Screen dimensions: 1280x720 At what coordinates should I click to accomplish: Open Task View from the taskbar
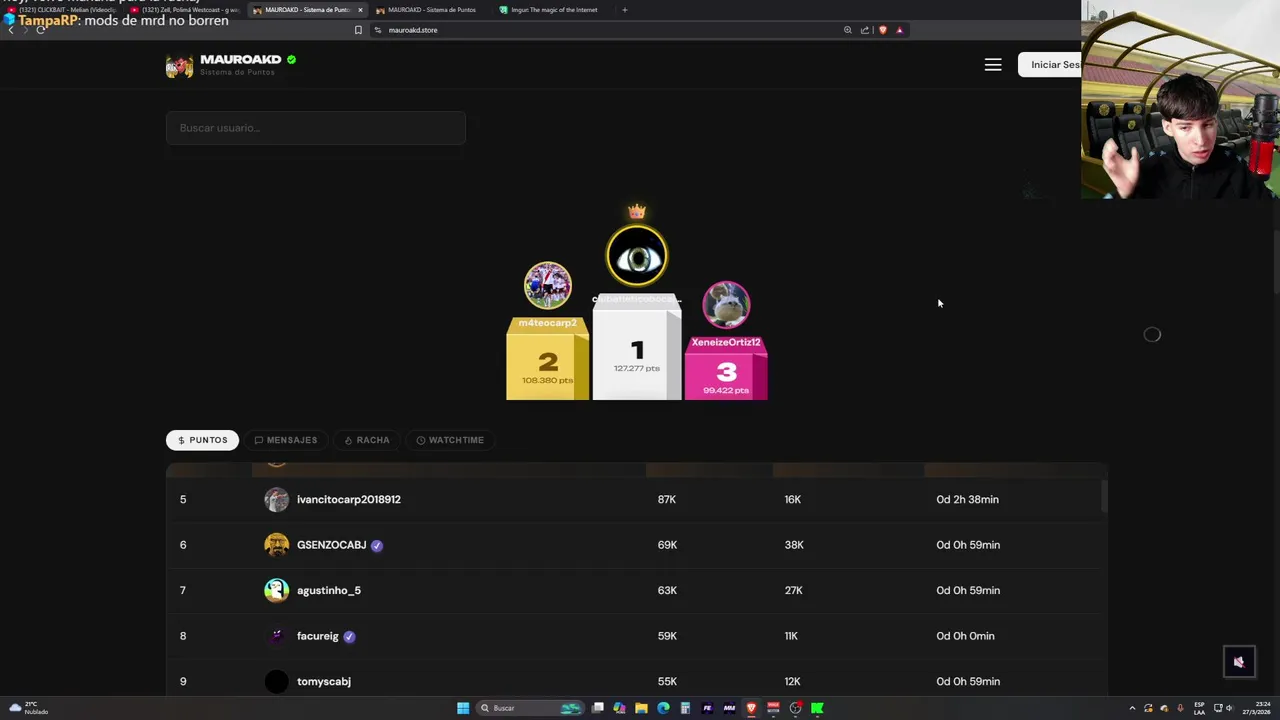(598, 708)
